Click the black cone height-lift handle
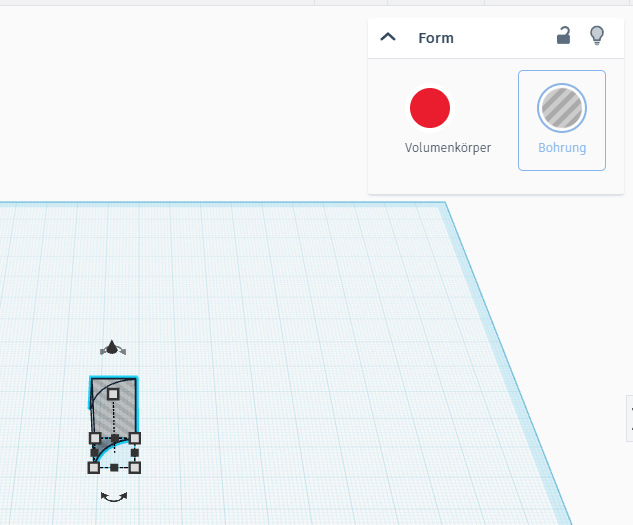 click(113, 348)
